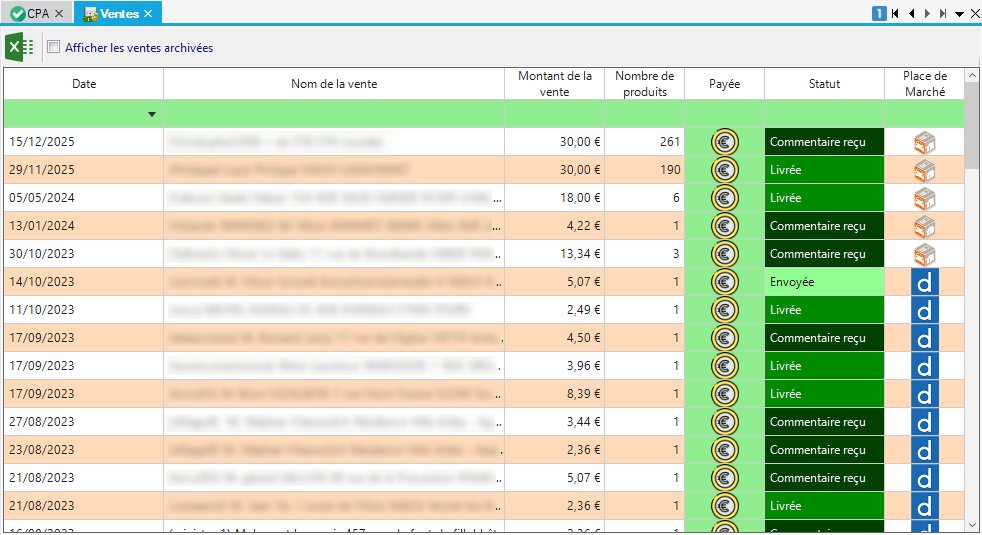Go to the first tab page
Viewport: 982px width, 535px height.
coord(895,14)
